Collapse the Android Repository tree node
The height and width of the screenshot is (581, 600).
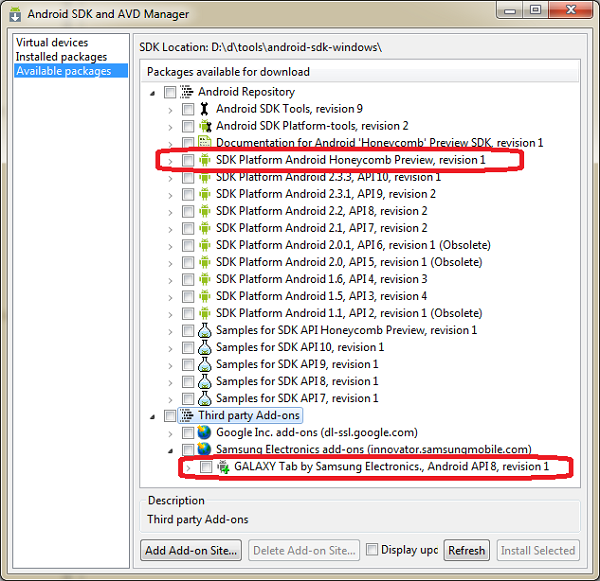coord(153,93)
